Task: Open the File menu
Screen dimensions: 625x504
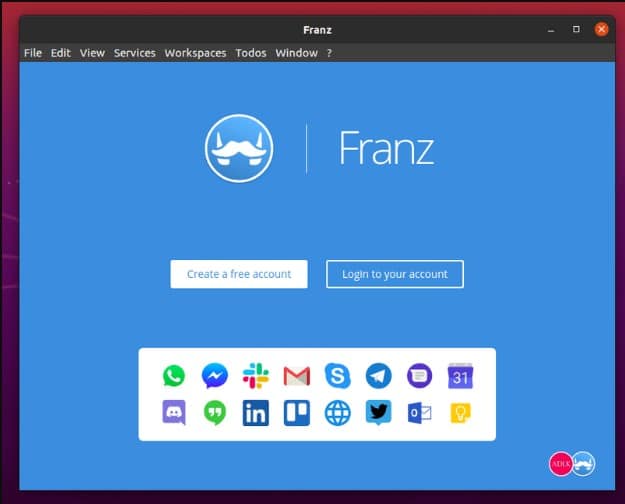Action: [x=33, y=53]
